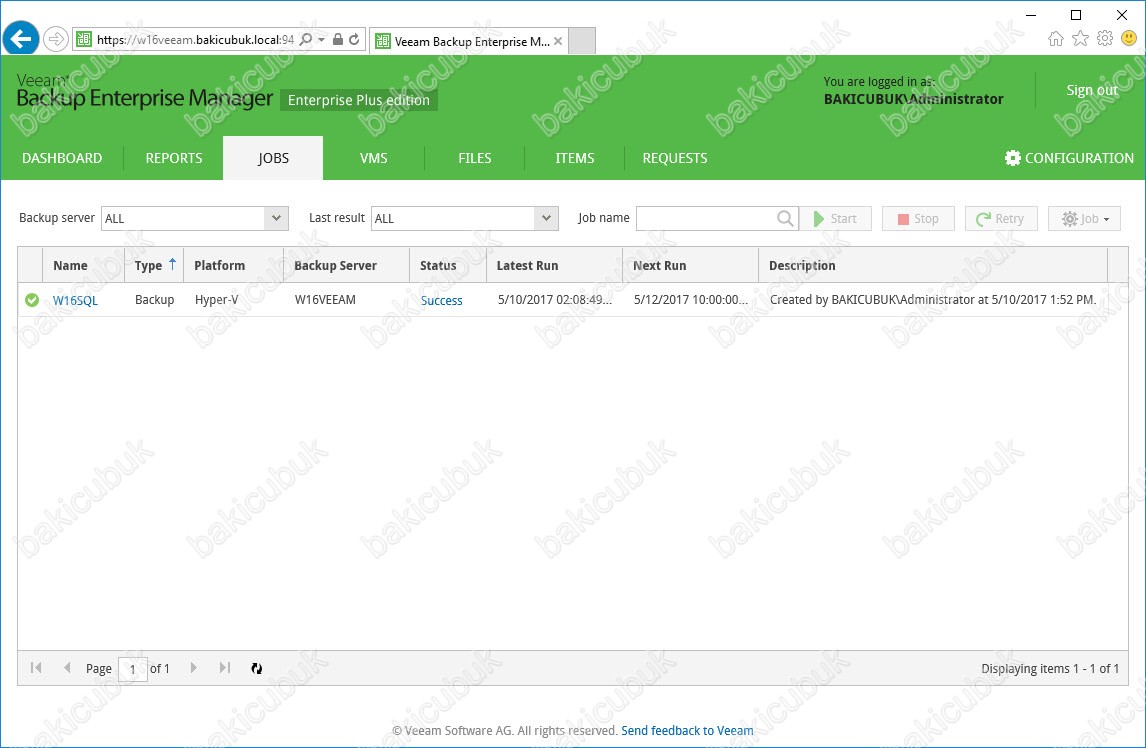Click the smiley feedback icon
This screenshot has height=748, width=1146.
(x=1129, y=38)
